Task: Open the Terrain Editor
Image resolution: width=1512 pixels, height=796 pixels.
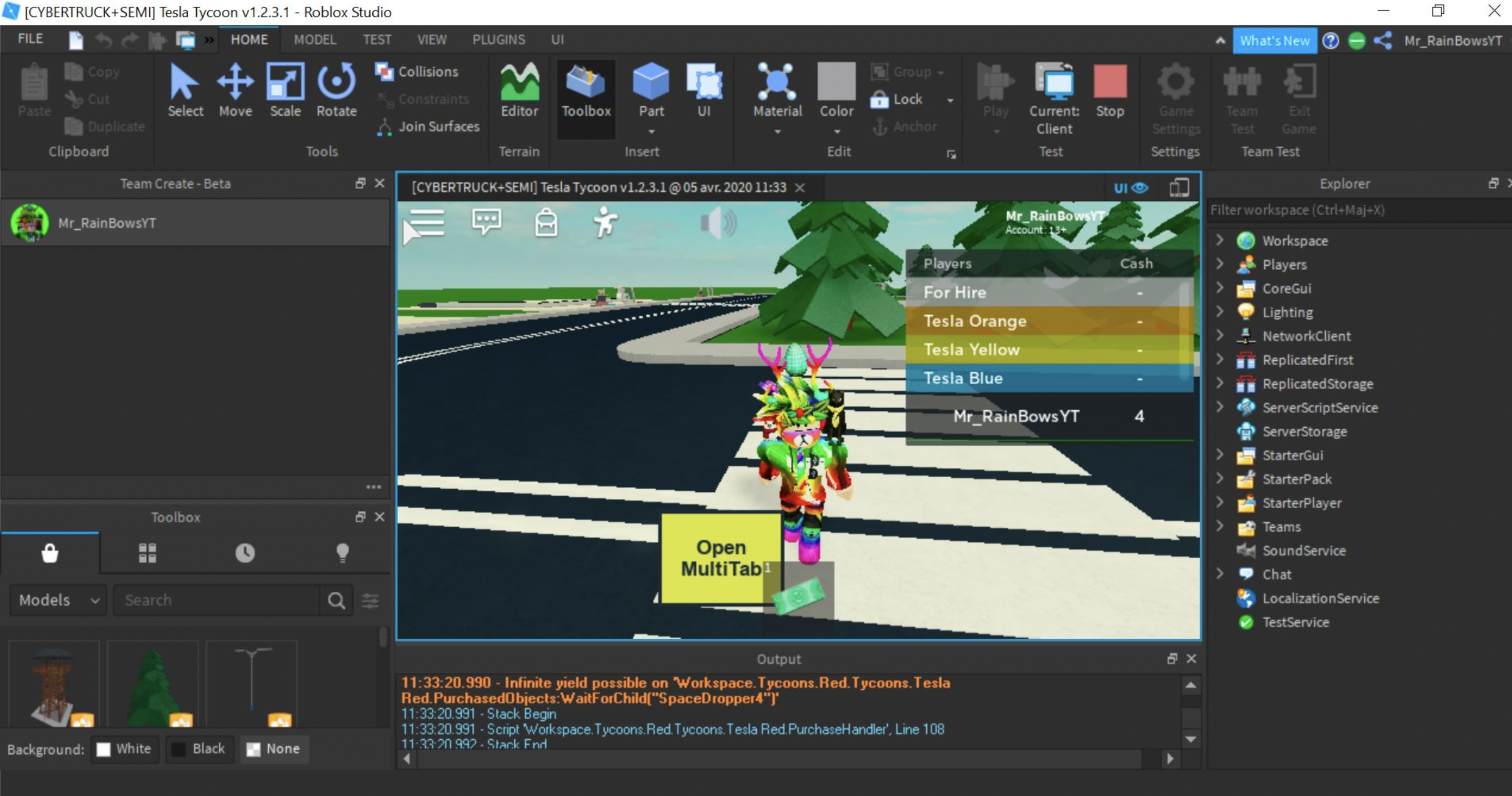Action: [x=520, y=90]
